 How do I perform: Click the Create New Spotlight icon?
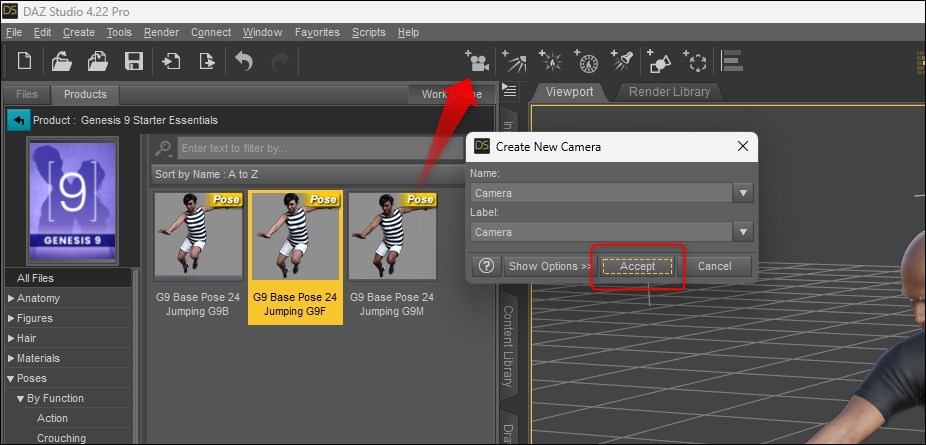click(x=622, y=61)
